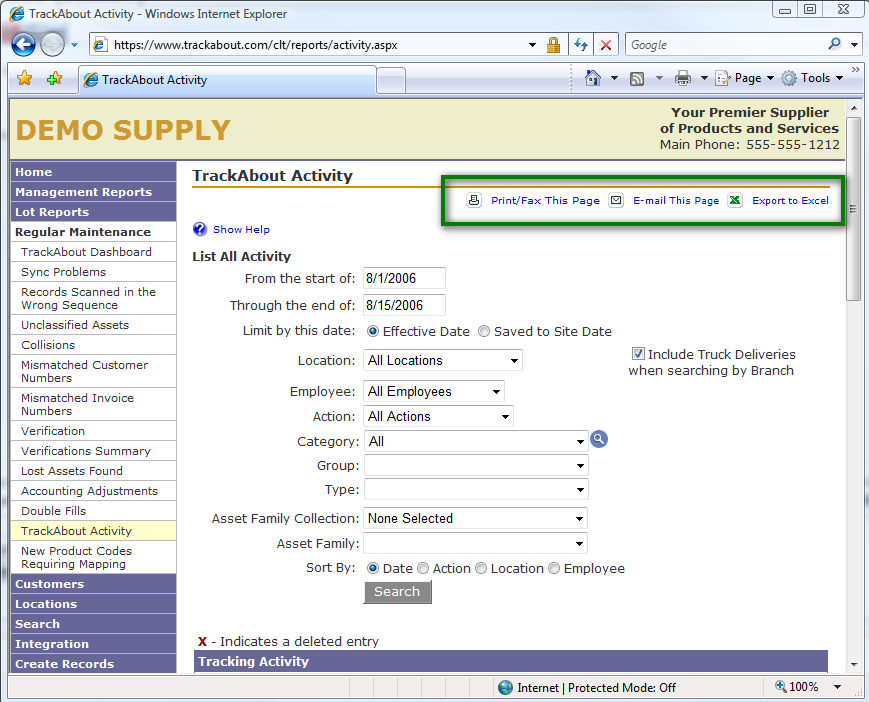
Task: Click the red Stop loading icon
Action: (606, 45)
